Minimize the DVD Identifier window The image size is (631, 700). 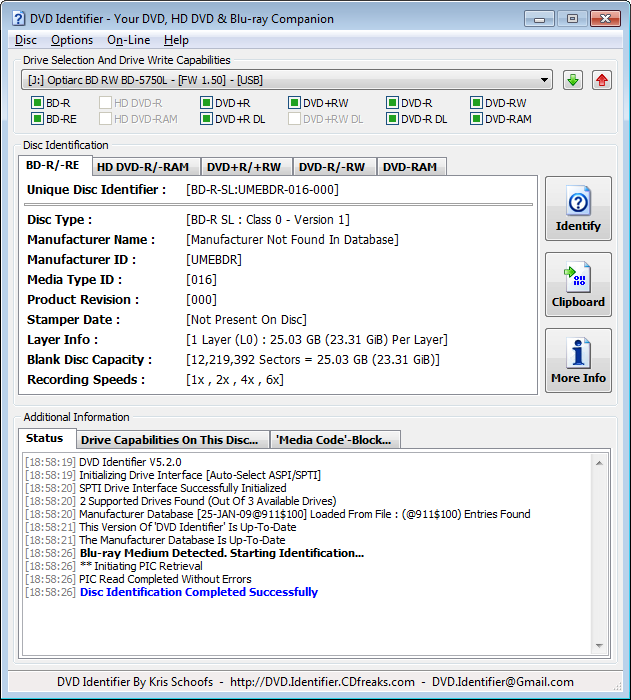[x=539, y=19]
